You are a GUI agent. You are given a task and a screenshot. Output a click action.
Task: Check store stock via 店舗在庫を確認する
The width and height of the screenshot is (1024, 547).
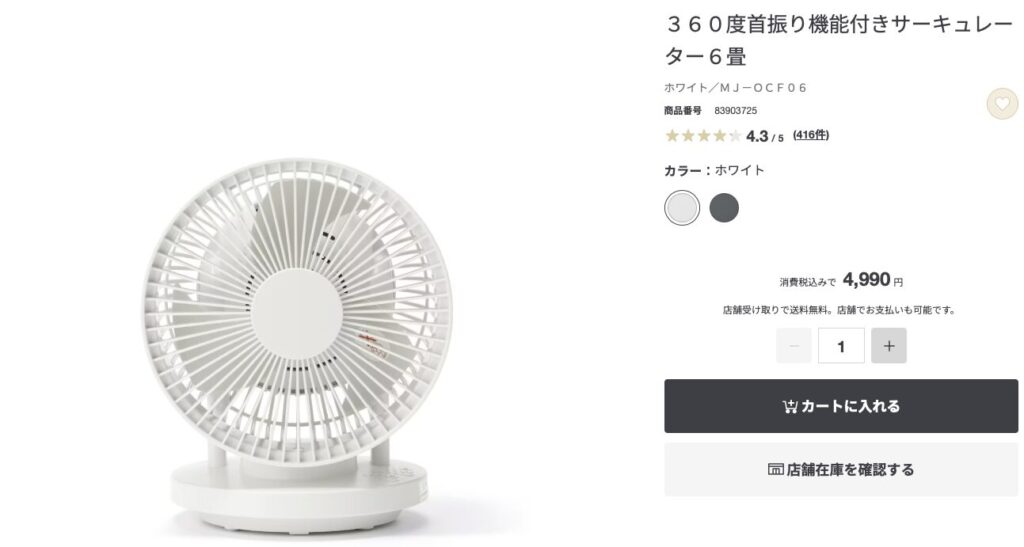tap(841, 469)
